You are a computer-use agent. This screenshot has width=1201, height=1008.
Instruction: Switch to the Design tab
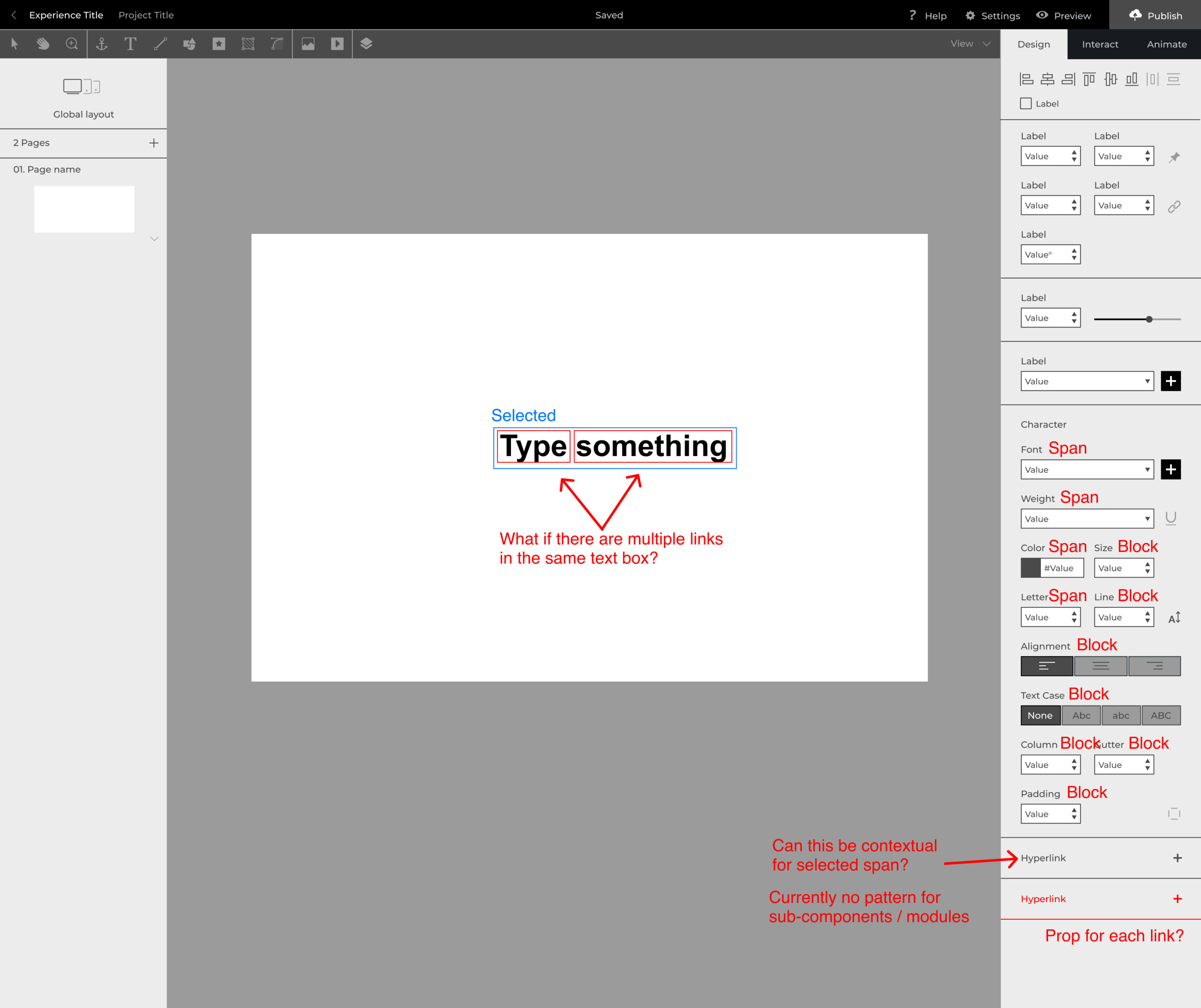point(1034,44)
